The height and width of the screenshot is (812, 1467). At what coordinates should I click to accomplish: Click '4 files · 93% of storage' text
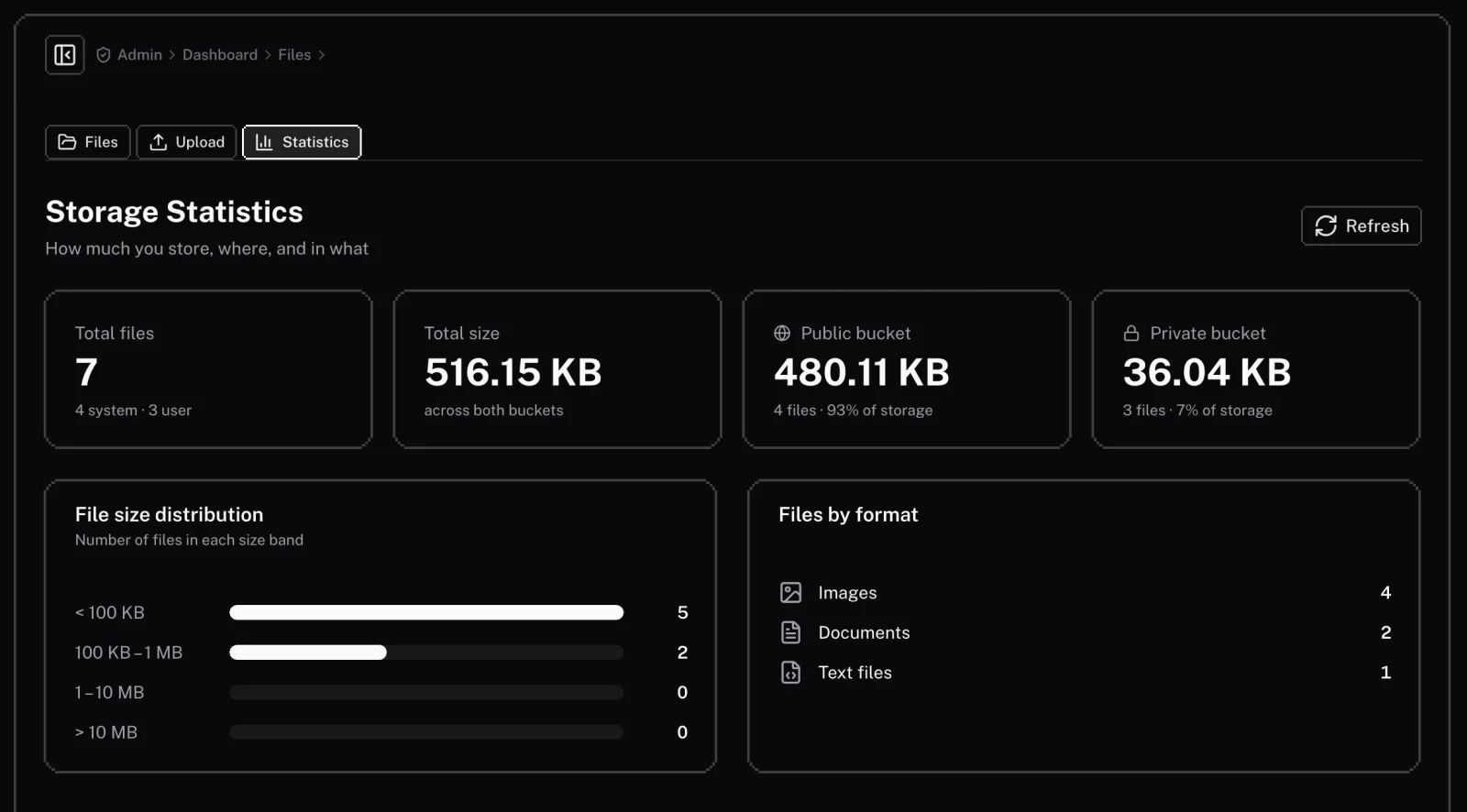(854, 411)
